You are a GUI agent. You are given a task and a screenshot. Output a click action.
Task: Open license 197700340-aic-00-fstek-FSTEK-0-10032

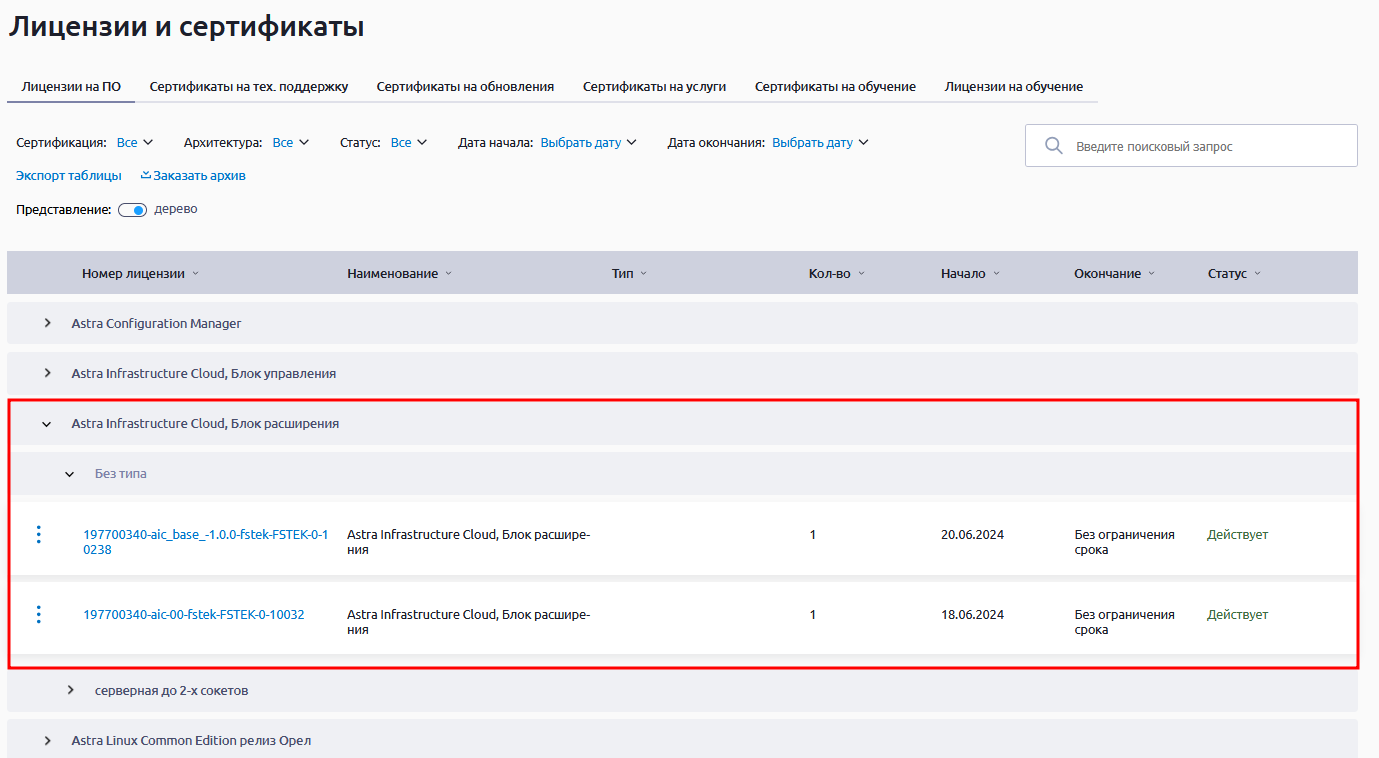[x=194, y=615]
